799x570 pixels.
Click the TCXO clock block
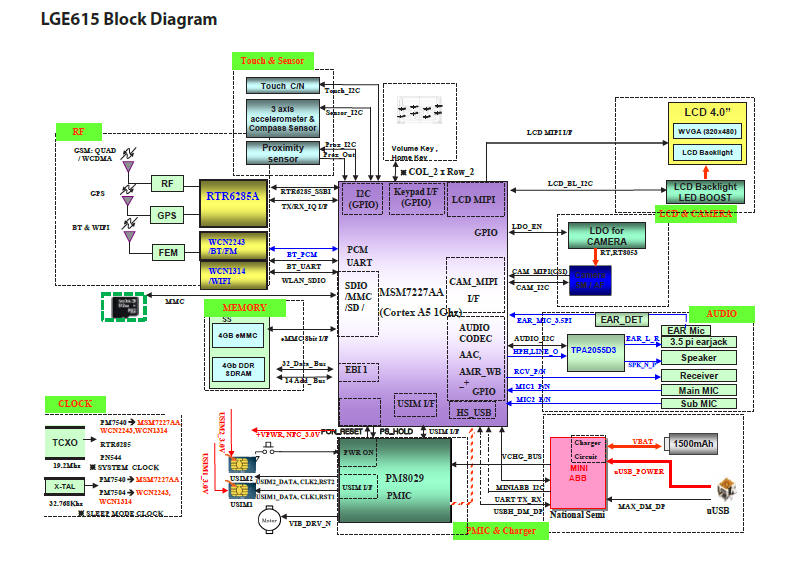[x=65, y=443]
